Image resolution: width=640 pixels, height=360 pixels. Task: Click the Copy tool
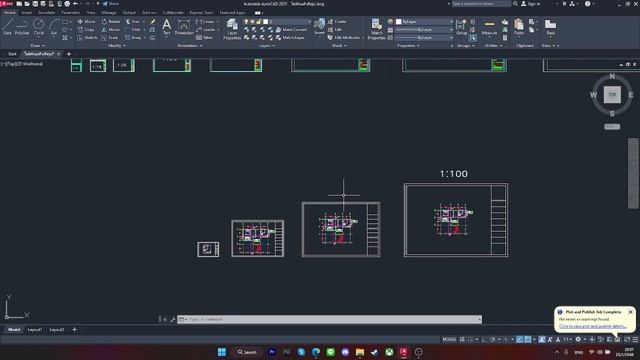point(86,30)
